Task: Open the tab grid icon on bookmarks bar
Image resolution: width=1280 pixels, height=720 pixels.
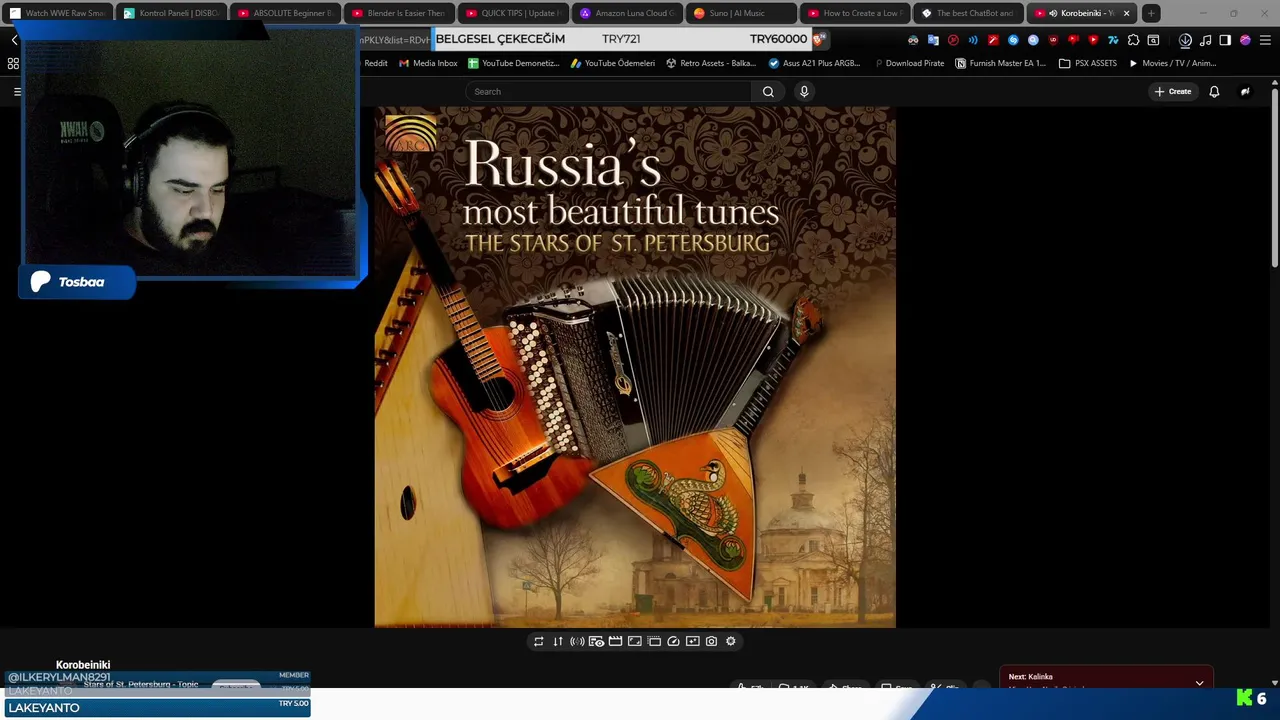Action: (x=13, y=63)
